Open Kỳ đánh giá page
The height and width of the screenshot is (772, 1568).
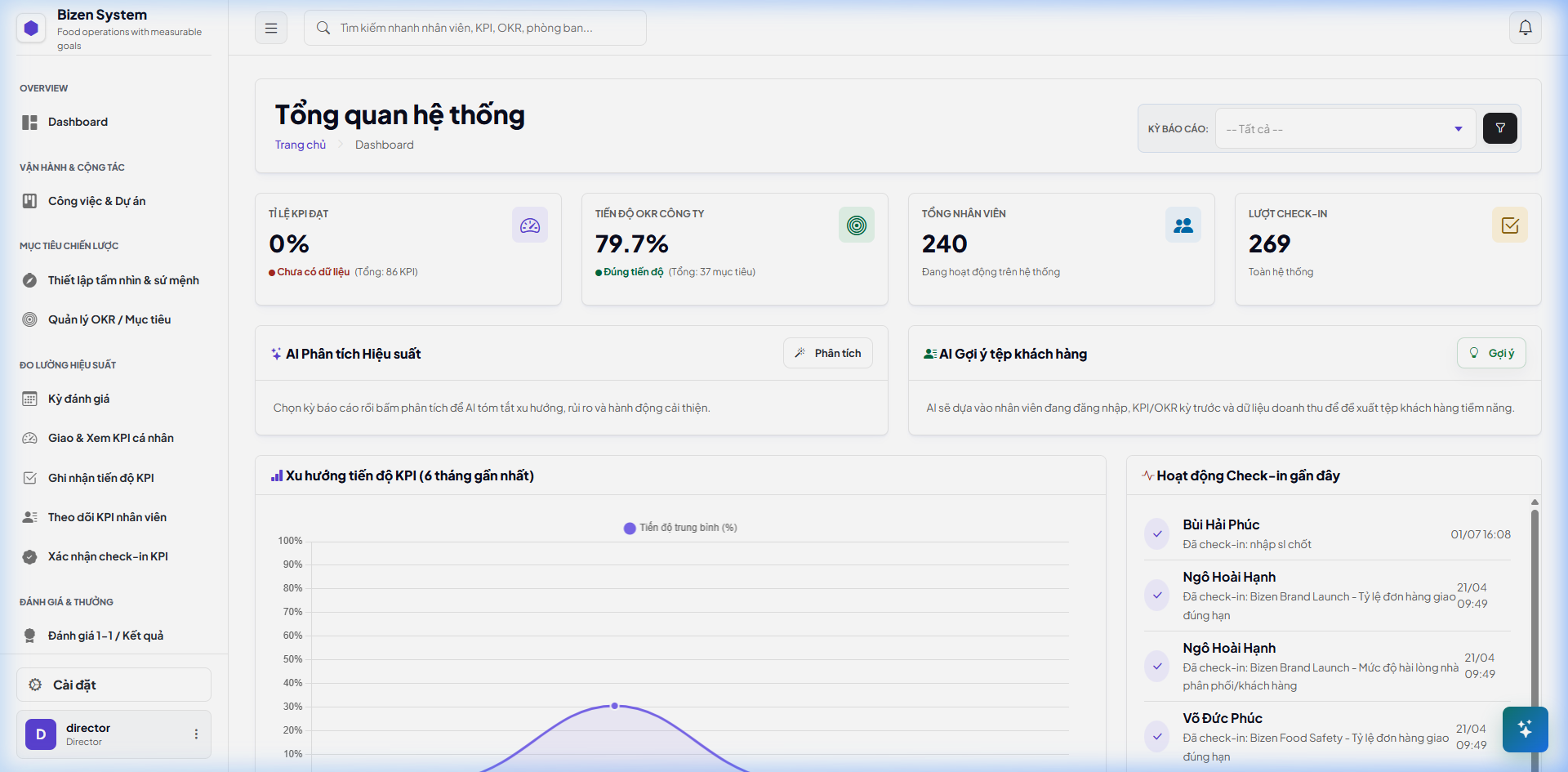[x=114, y=399]
